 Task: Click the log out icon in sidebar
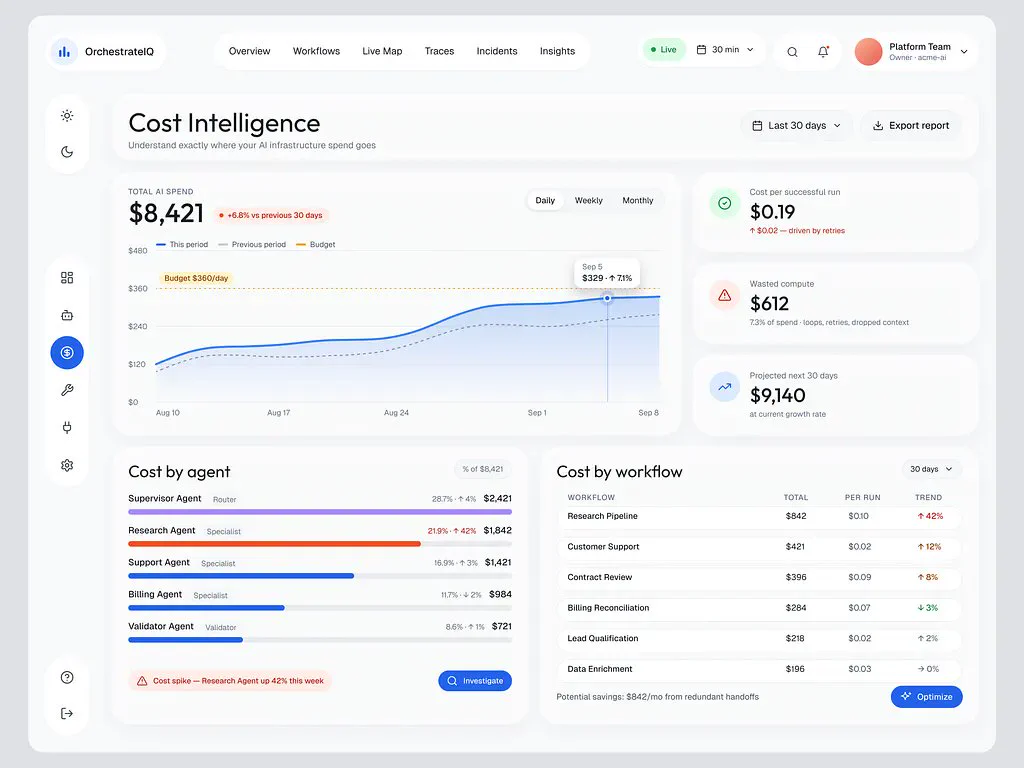coord(67,713)
